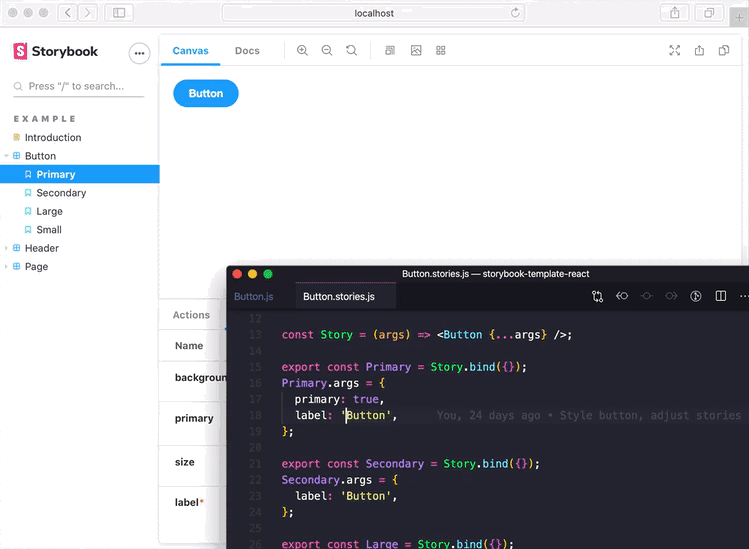Open the Button.js editor tab

(254, 296)
